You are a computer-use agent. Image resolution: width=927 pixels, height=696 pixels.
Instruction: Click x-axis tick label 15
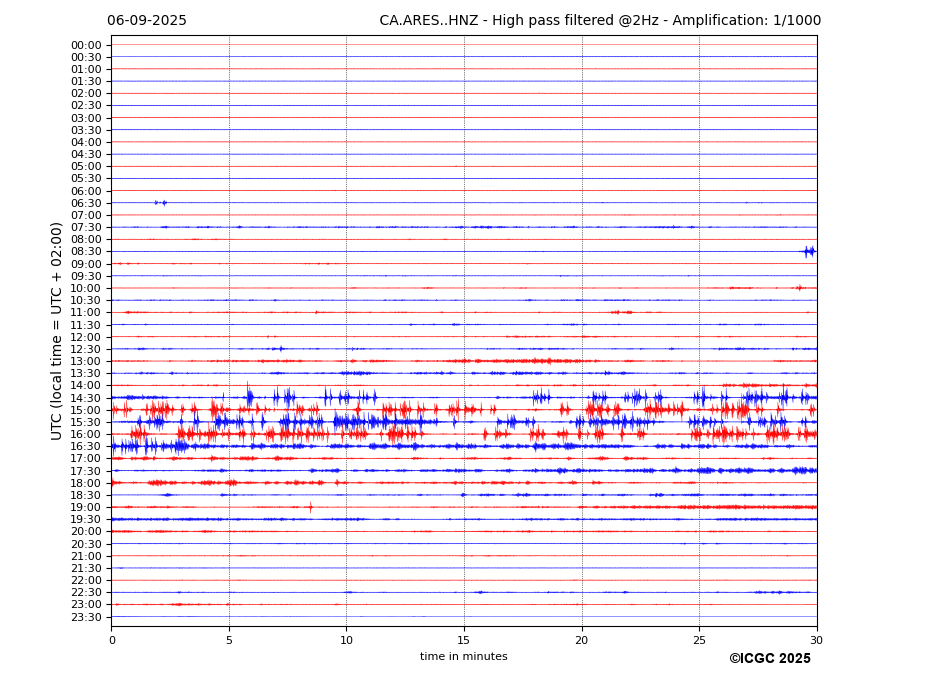click(x=464, y=640)
